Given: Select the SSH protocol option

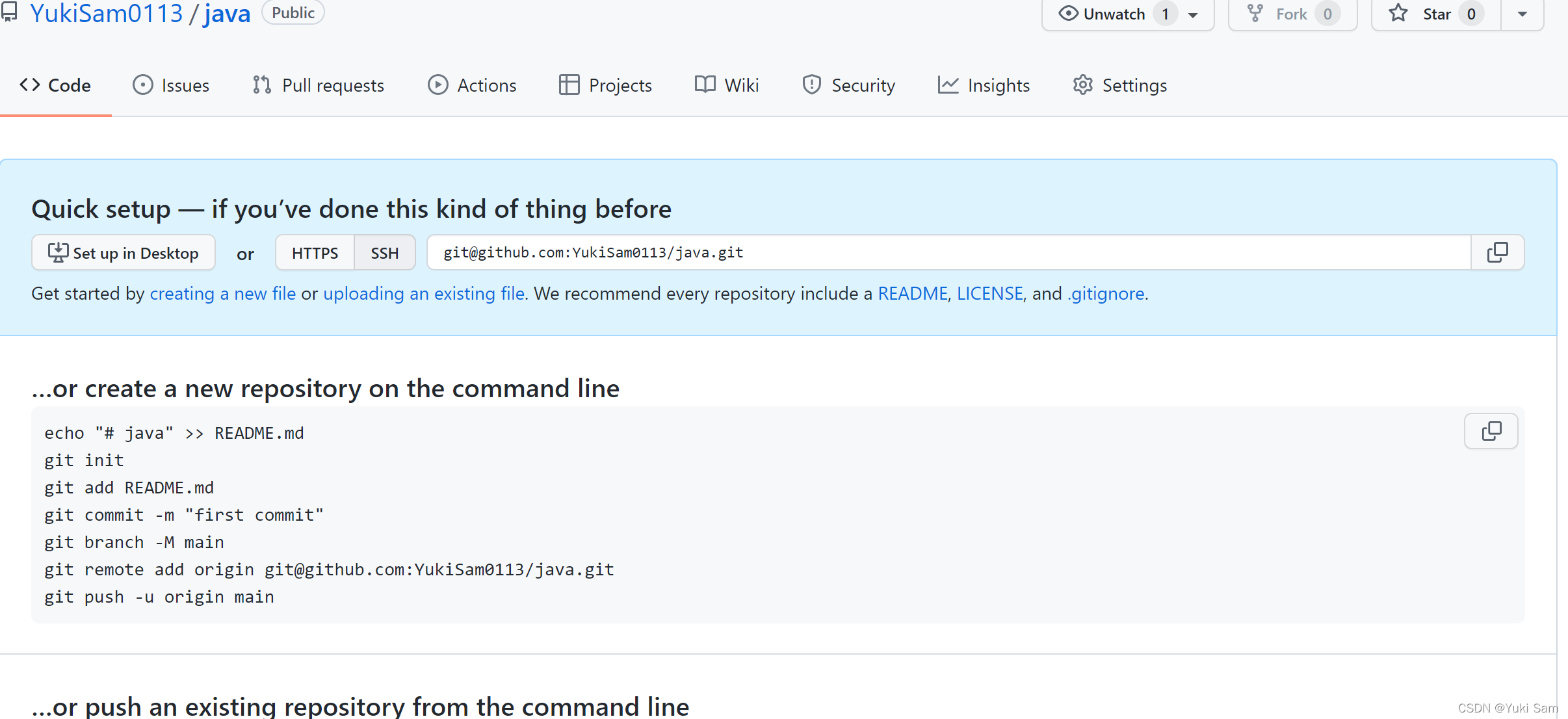Looking at the screenshot, I should (384, 253).
